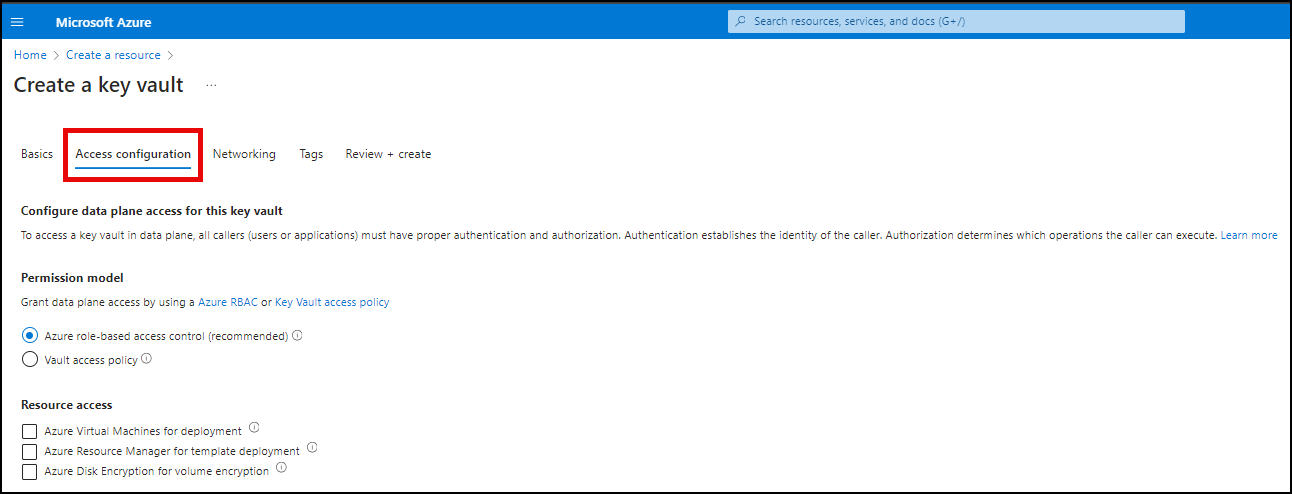1292x494 pixels.
Task: Click the Create a key vault heading
Action: pyautogui.click(x=99, y=85)
